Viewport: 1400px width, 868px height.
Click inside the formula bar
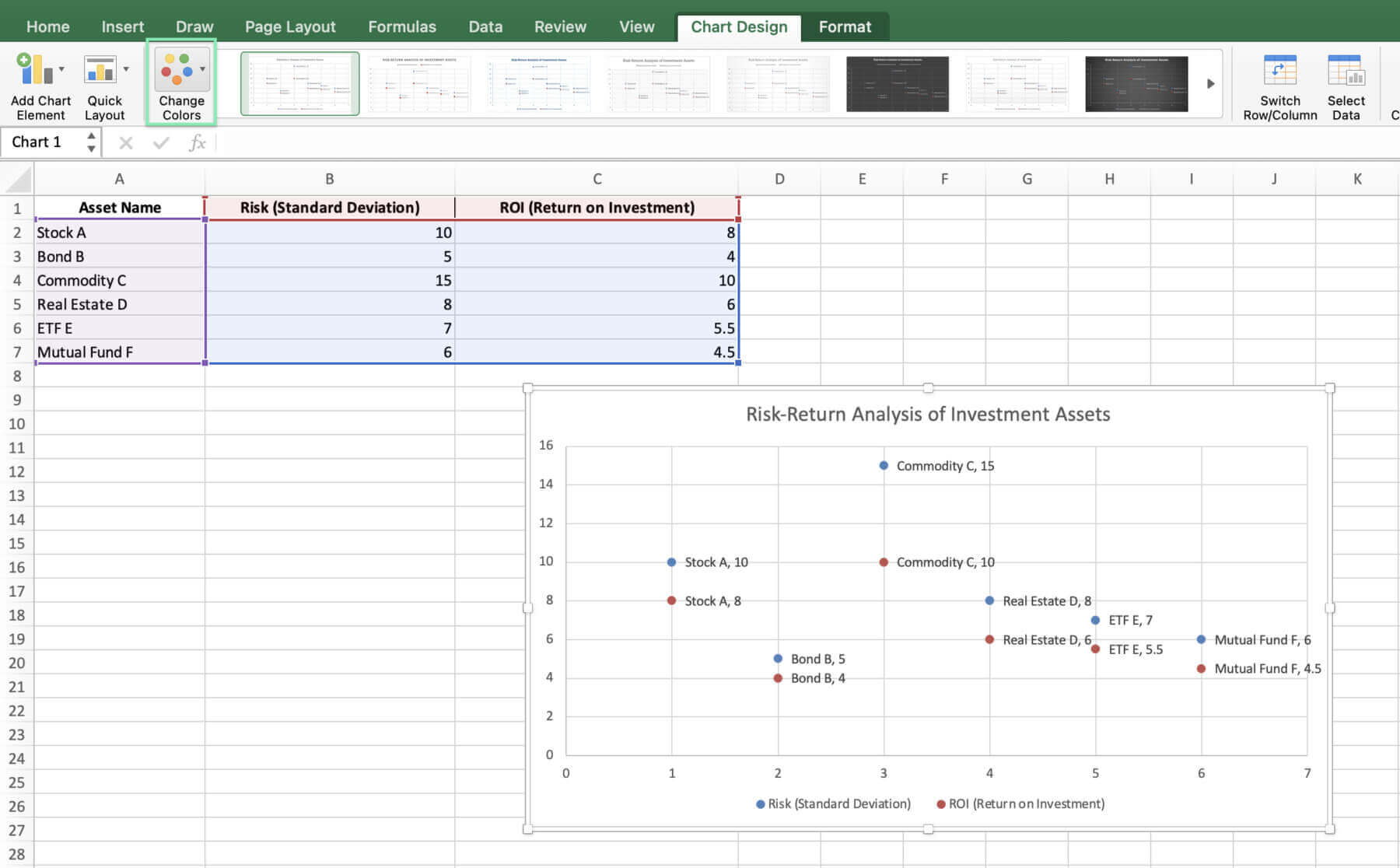pos(809,142)
